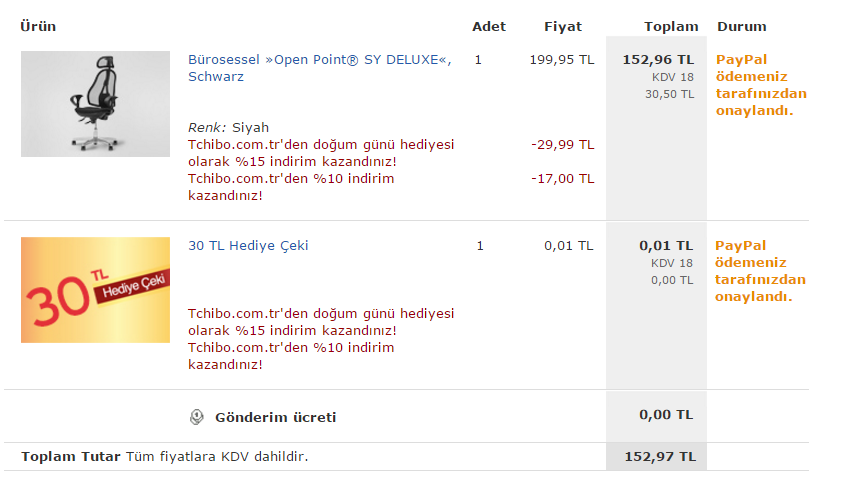Open the Bürosessel Open Point SY DELUXE link
The width and height of the screenshot is (855, 484).
[x=320, y=68]
